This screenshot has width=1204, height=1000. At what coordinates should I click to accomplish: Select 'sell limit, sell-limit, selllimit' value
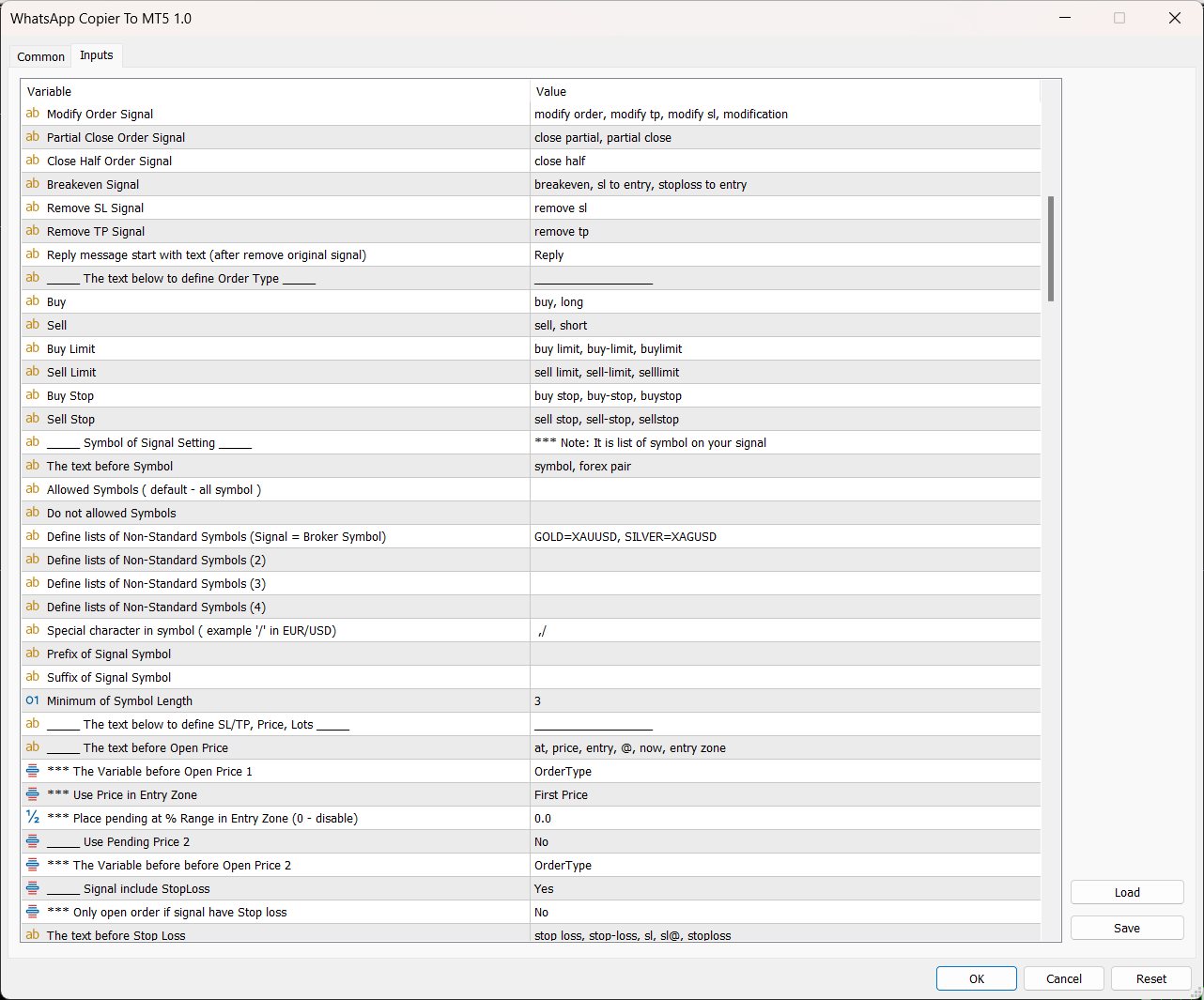click(607, 372)
